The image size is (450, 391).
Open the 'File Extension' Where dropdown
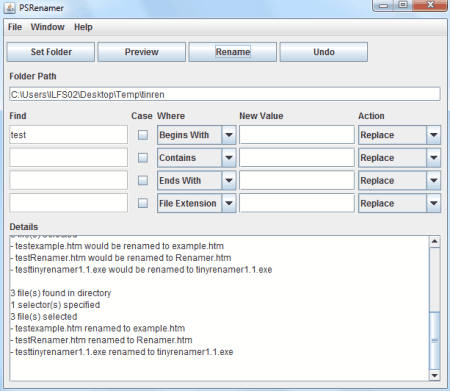(197, 203)
